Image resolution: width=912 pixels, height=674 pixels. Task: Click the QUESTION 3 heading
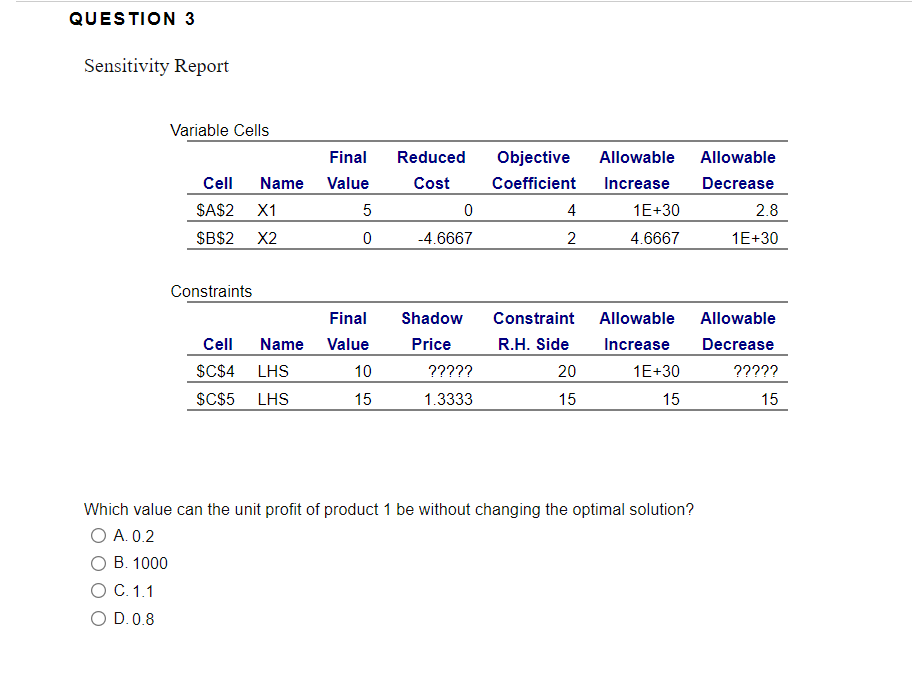(131, 18)
